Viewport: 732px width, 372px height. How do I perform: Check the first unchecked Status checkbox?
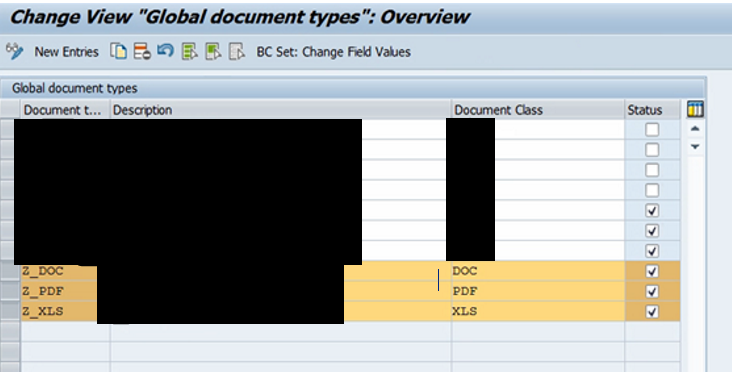pos(652,130)
